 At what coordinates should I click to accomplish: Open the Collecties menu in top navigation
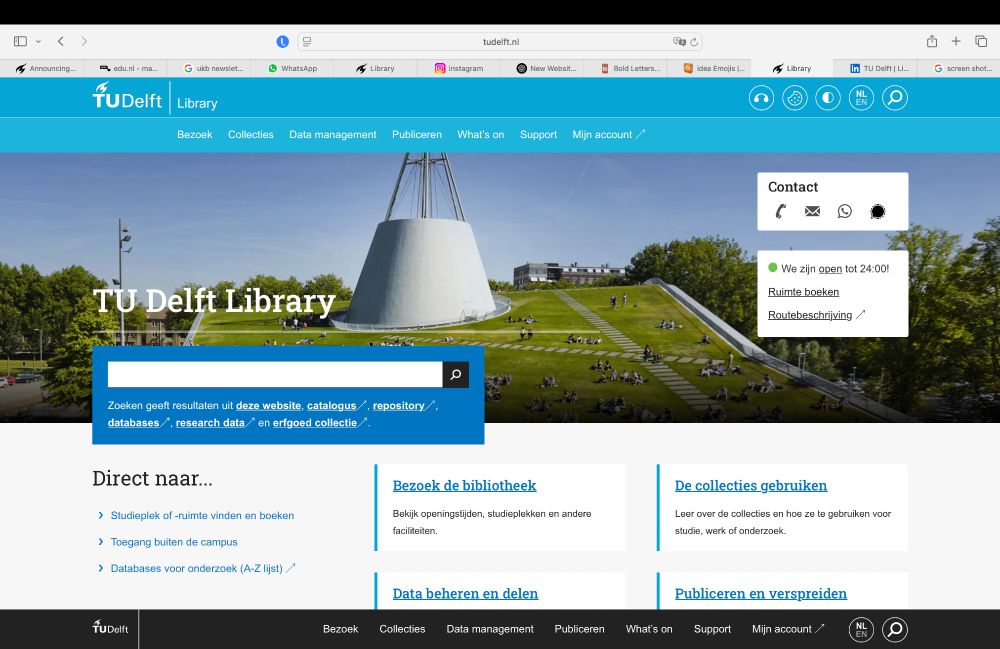tap(251, 135)
